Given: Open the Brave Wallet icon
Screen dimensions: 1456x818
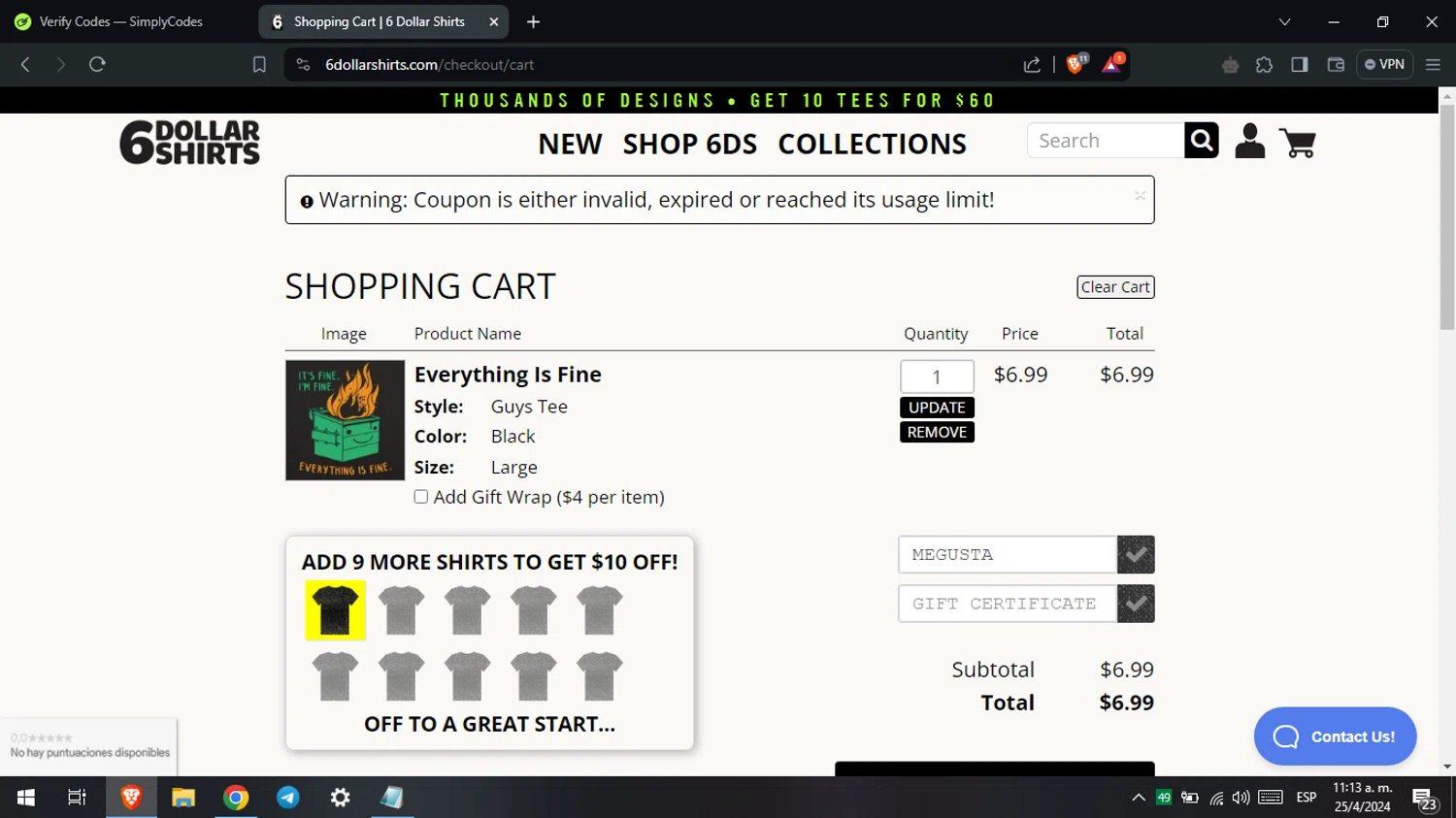Looking at the screenshot, I should click(x=1336, y=64).
